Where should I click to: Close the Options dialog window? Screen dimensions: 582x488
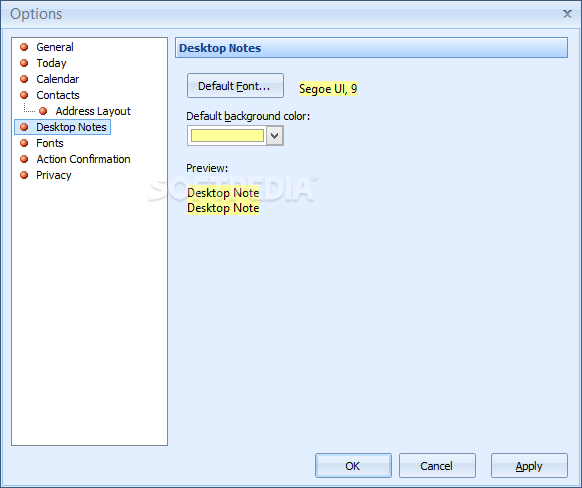(567, 14)
